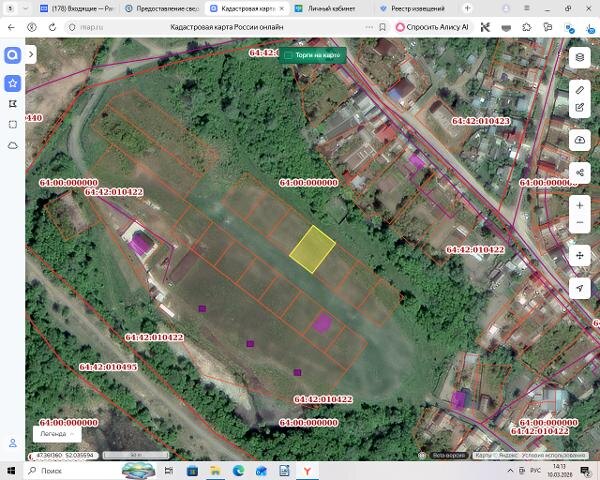Click 'Спросить Алису AI' button
Screen dimensions: 600x480
coord(432,27)
